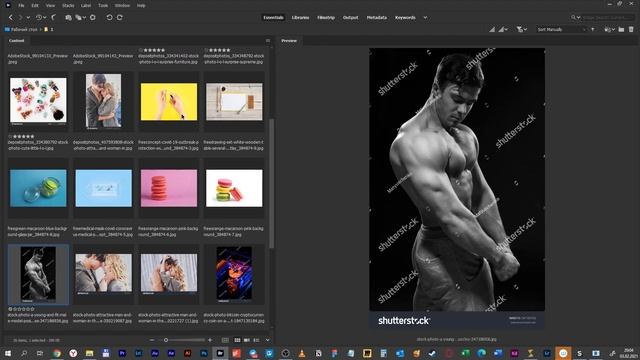Open the View menu
Viewport: 640px width, 360px height.
click(x=50, y=5)
